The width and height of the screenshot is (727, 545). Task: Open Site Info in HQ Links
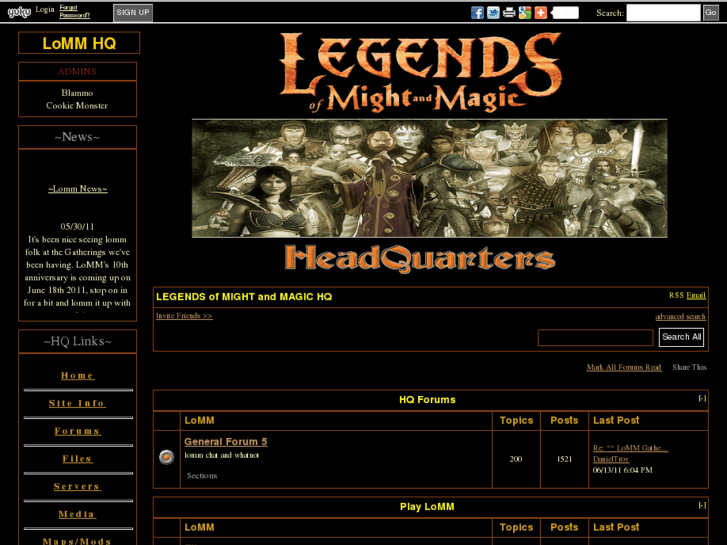tap(77, 404)
